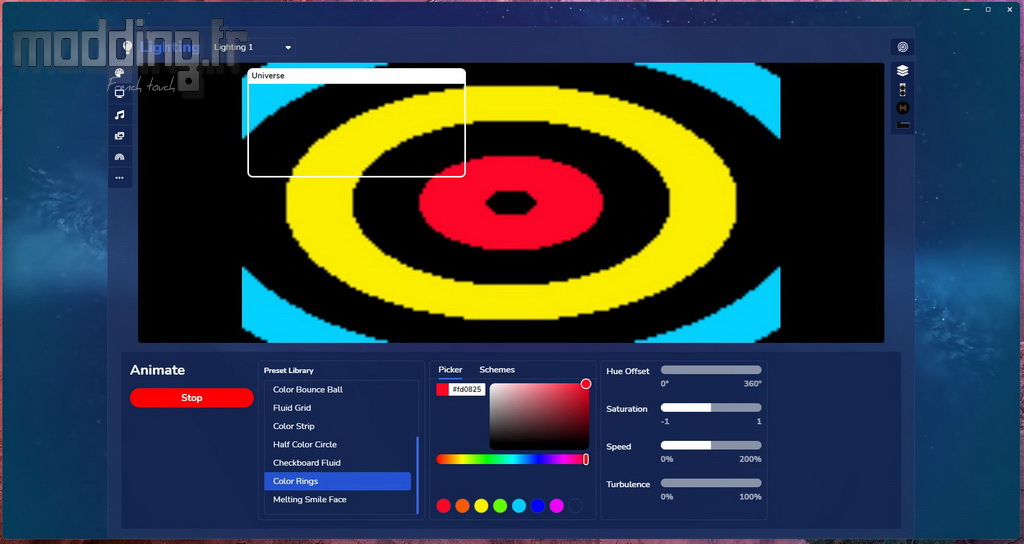Pick the red preset color dot
The width and height of the screenshot is (1024, 544).
[x=443, y=505]
